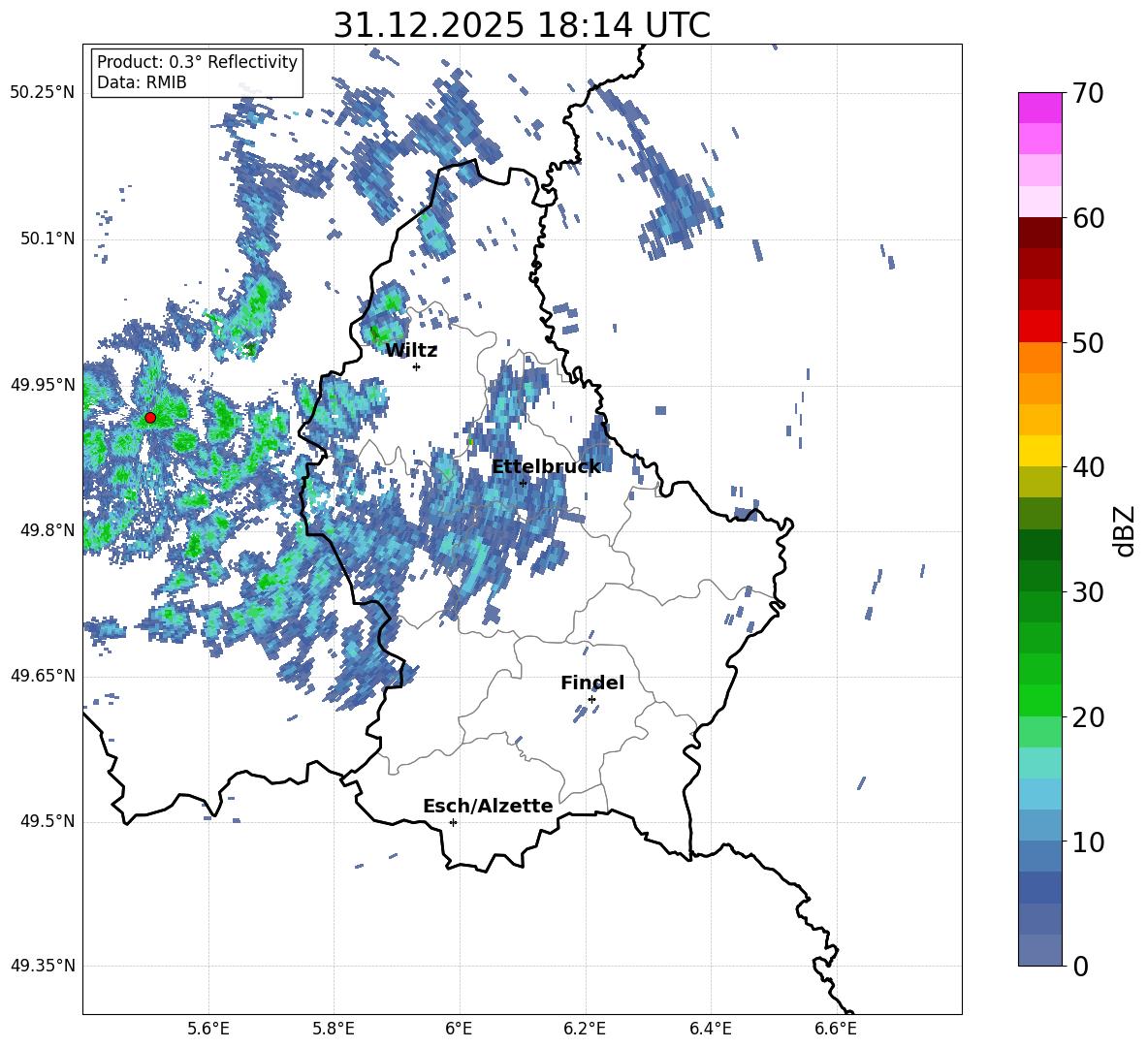Click the Ettelbruck station cross marker
This screenshot has height=1048, width=1148.
point(523,483)
